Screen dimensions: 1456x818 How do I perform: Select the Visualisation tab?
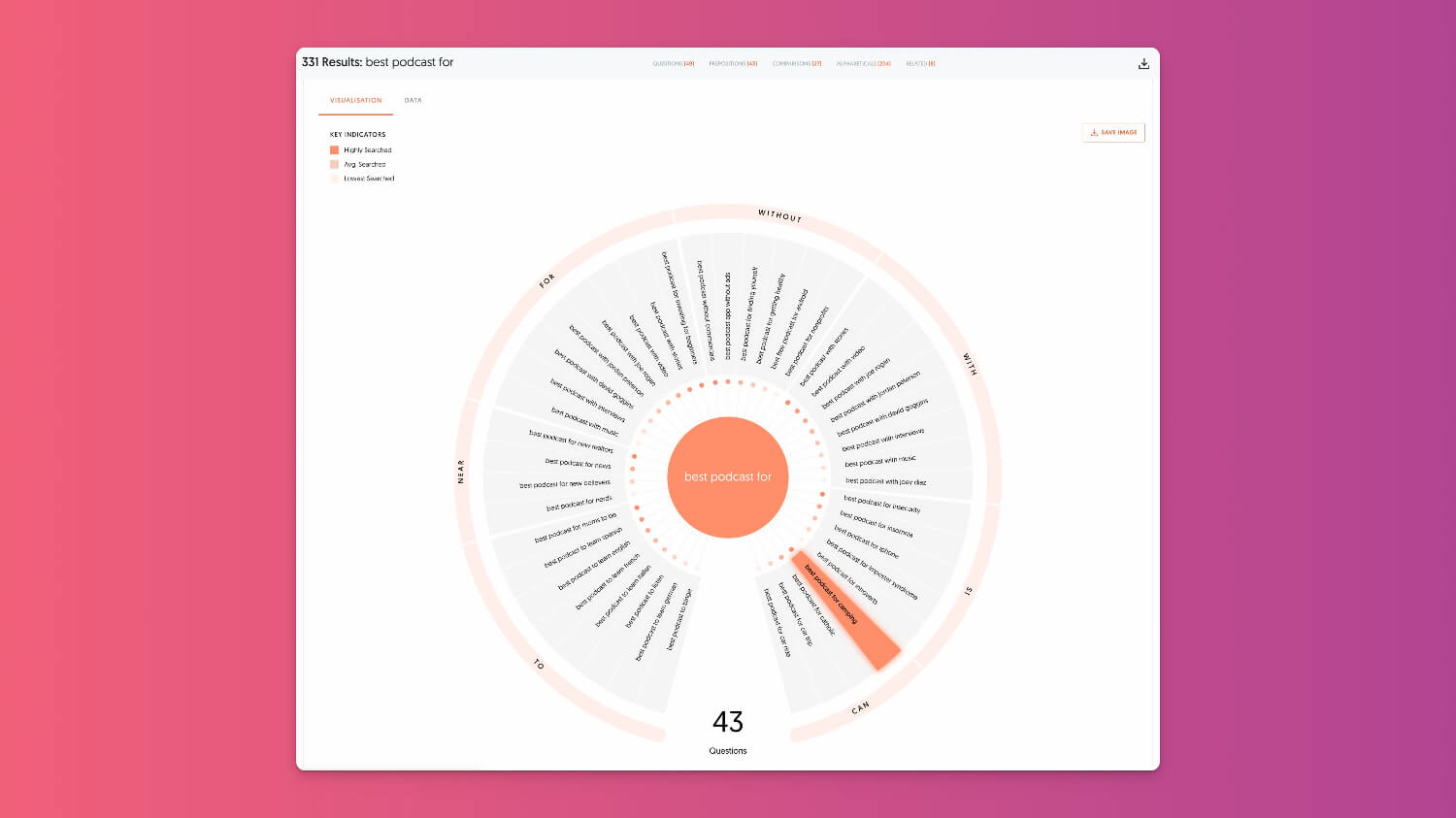click(355, 101)
